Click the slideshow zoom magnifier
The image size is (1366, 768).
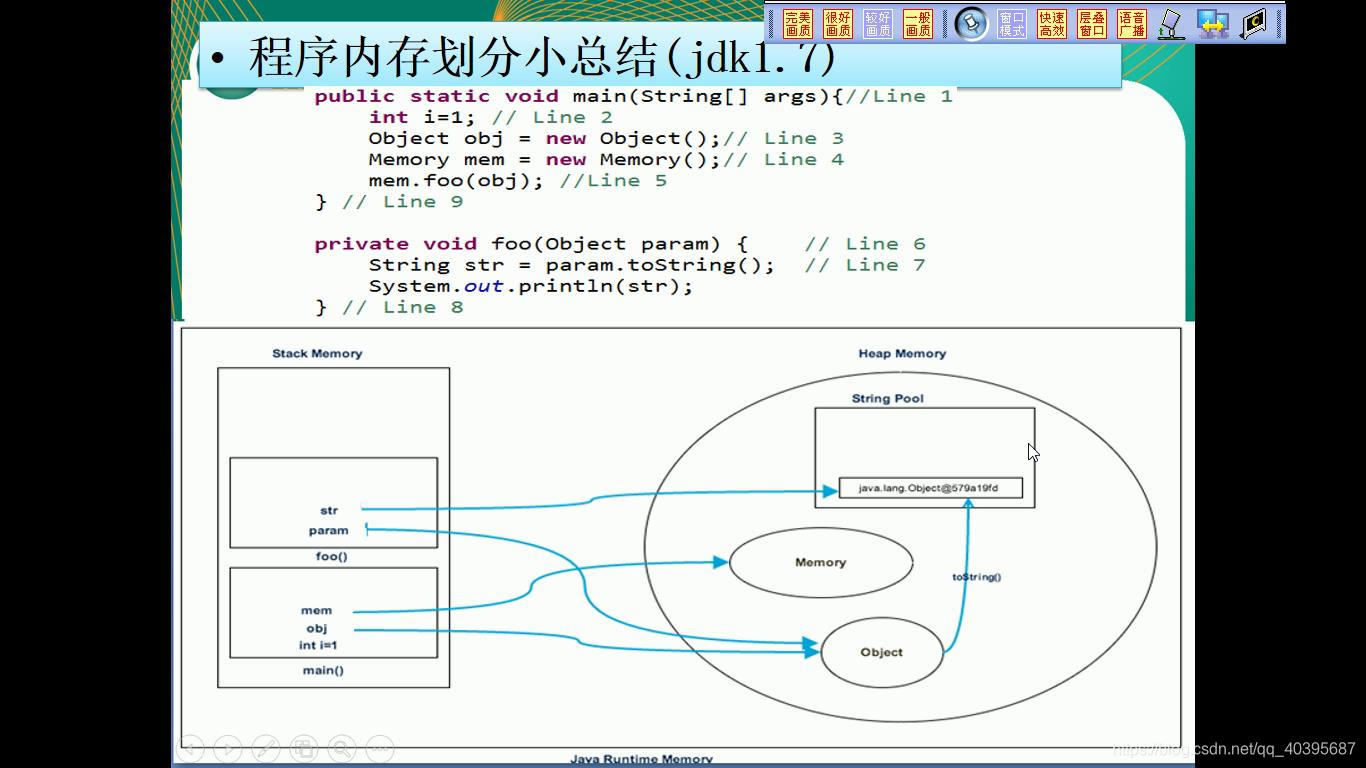click(x=342, y=748)
